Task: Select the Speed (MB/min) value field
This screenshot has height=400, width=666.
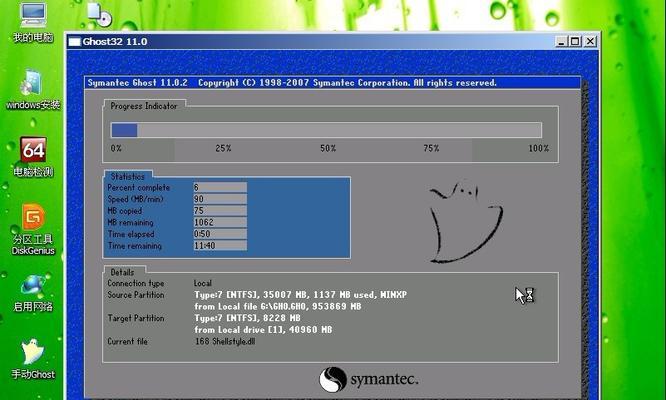Action: coord(220,199)
